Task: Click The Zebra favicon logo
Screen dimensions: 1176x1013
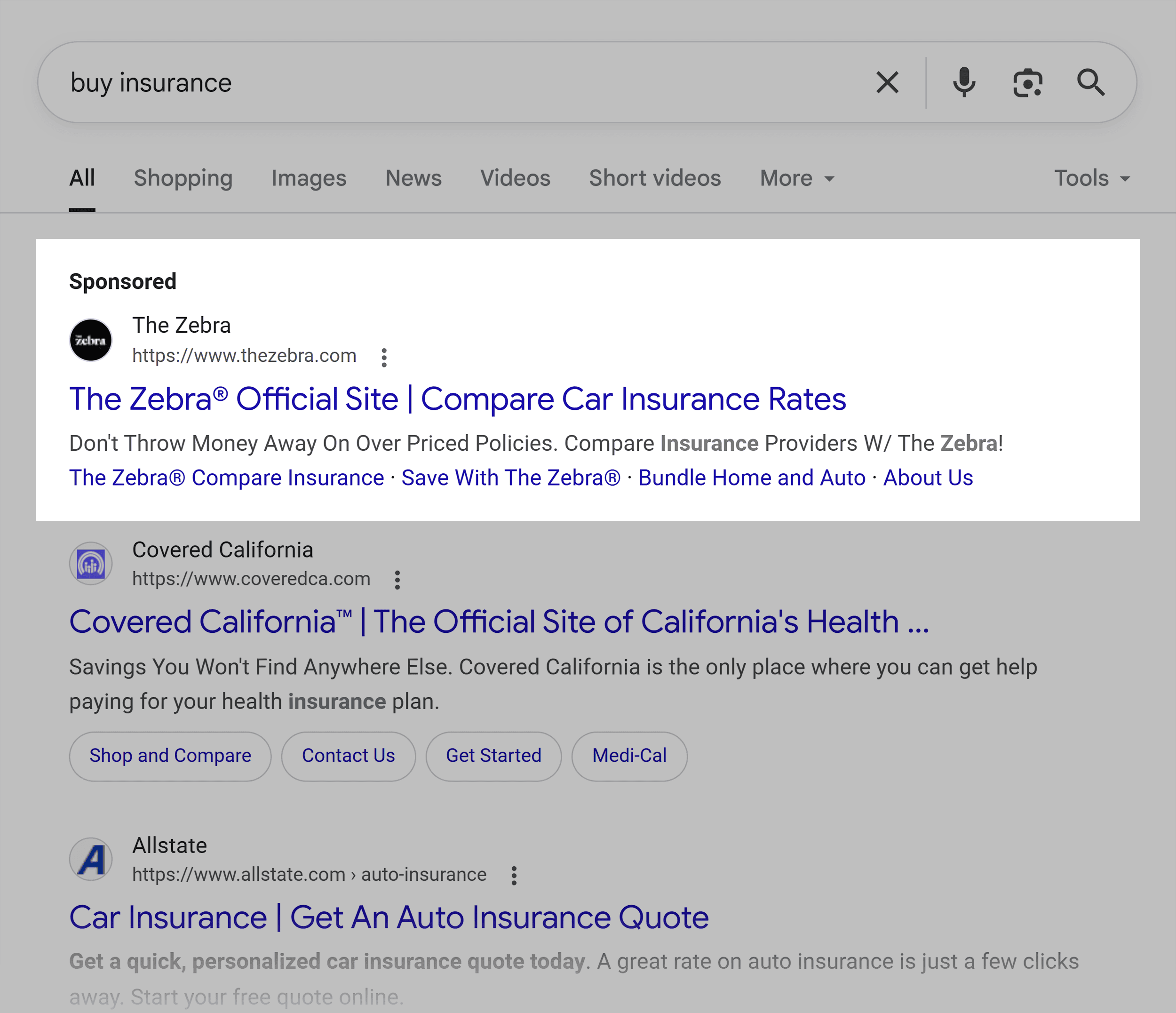Action: (x=91, y=340)
